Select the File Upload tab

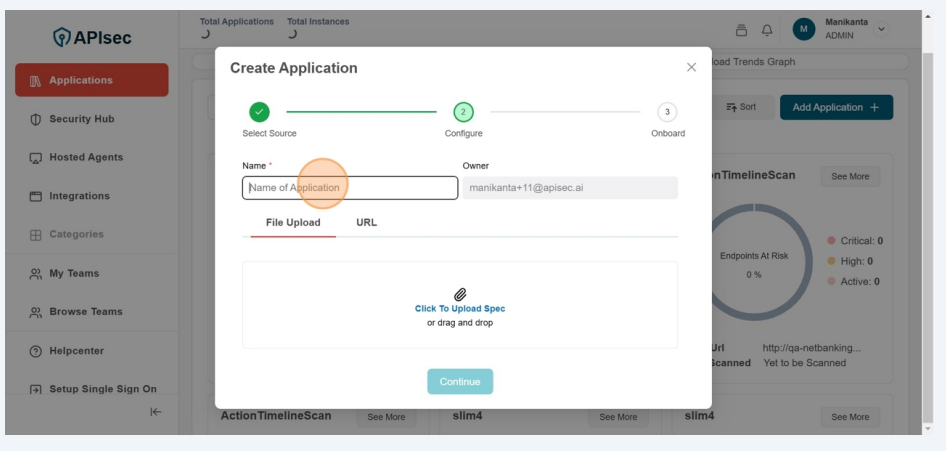click(293, 222)
